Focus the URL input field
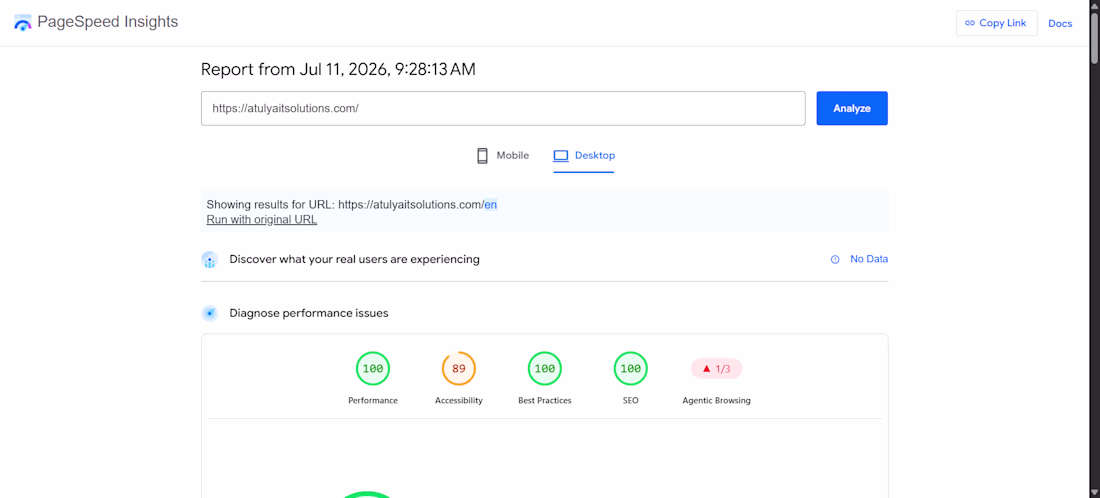This screenshot has width=1100, height=498. 503,109
